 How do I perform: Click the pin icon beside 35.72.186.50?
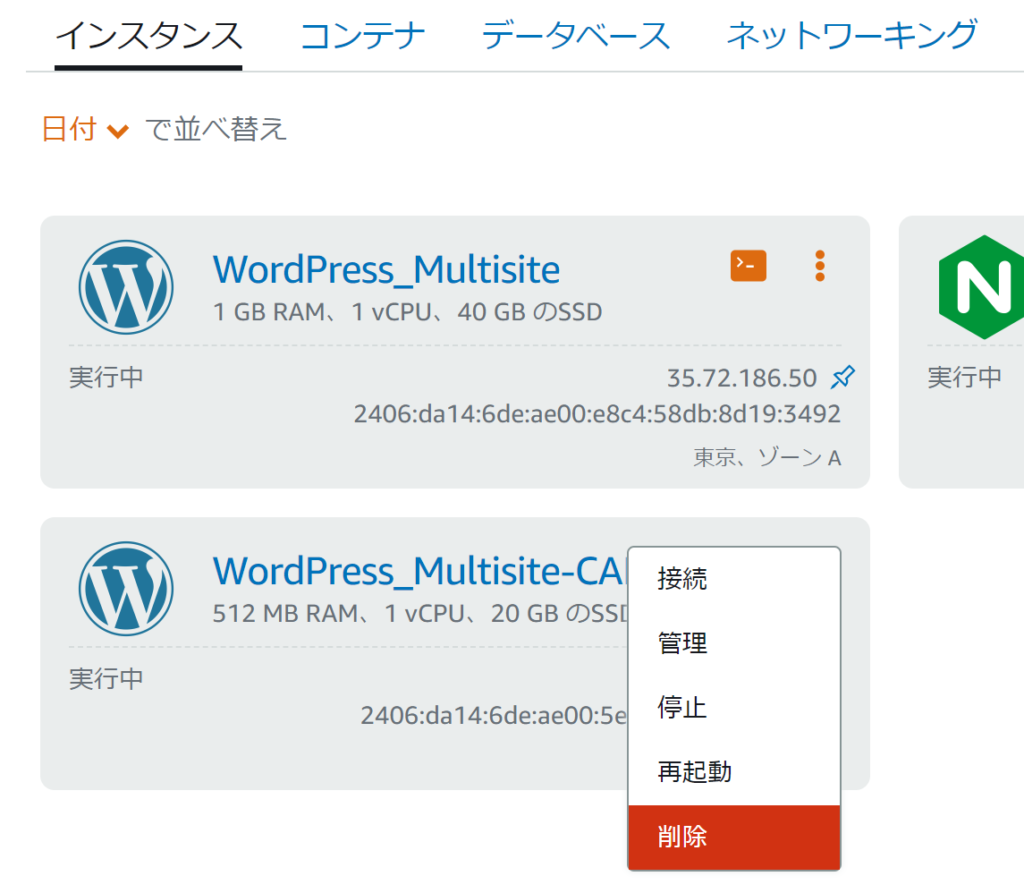point(843,378)
